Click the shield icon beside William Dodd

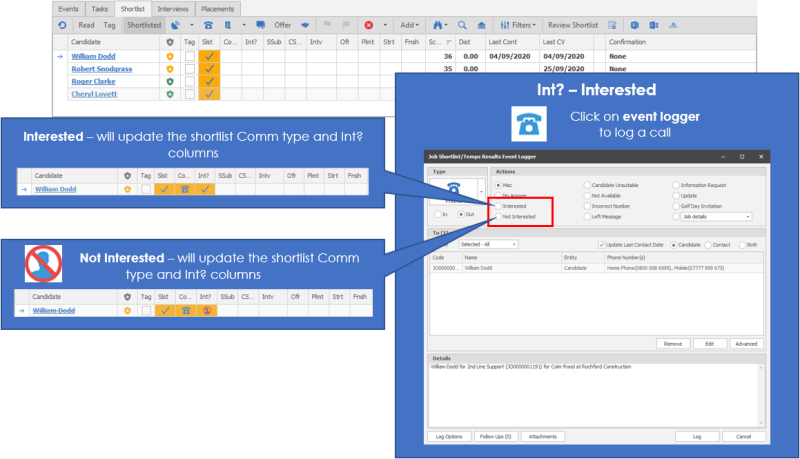coord(170,57)
